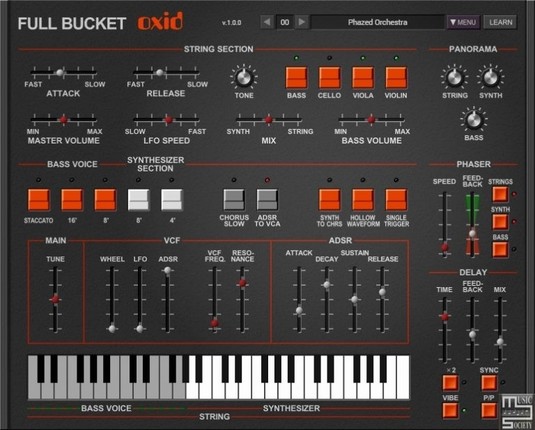The width and height of the screenshot is (535, 430).
Task: Click the LEARN button
Action: [x=500, y=23]
